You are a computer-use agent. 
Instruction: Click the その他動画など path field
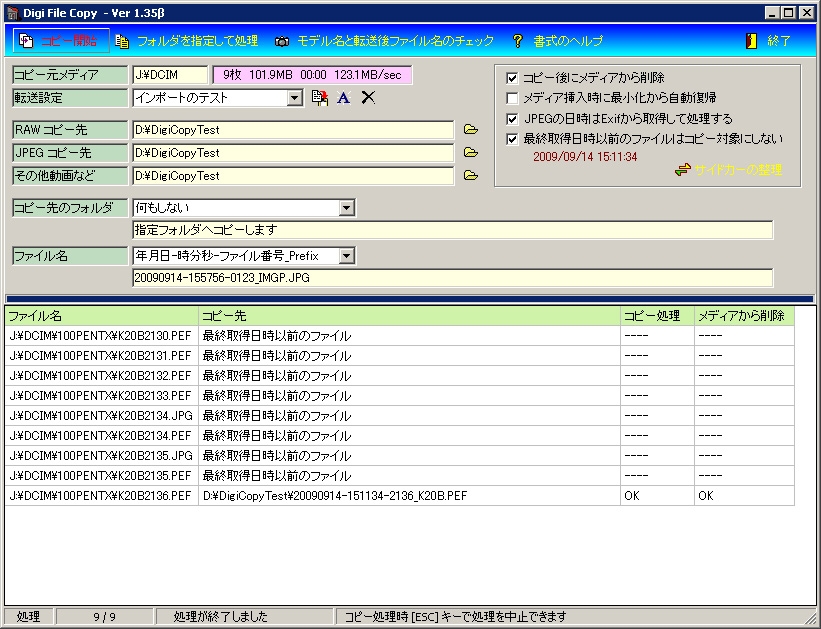(x=293, y=176)
